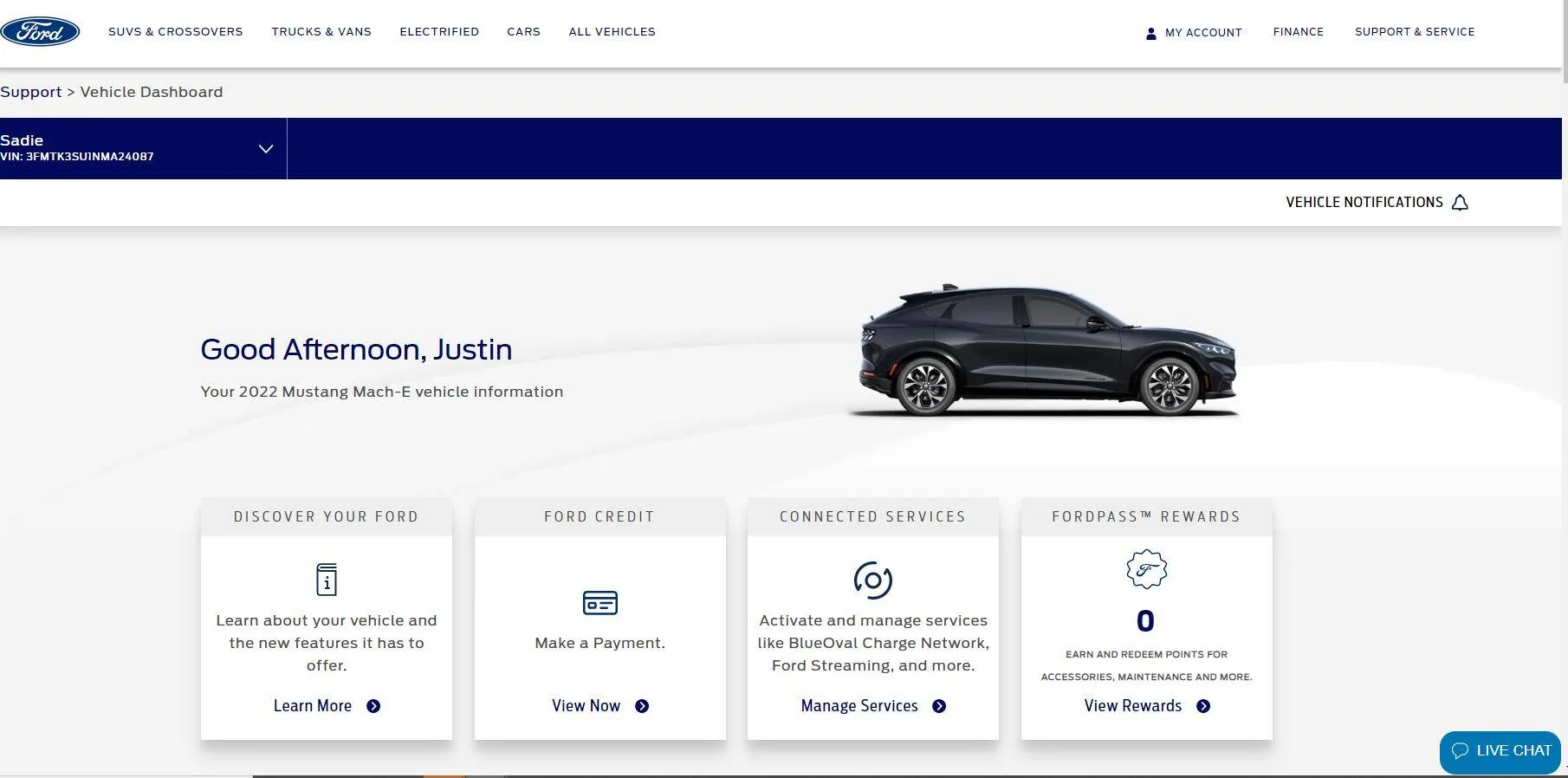This screenshot has height=778, width=1568.
Task: Click Good Afternoon, Justin heading
Action: (356, 349)
